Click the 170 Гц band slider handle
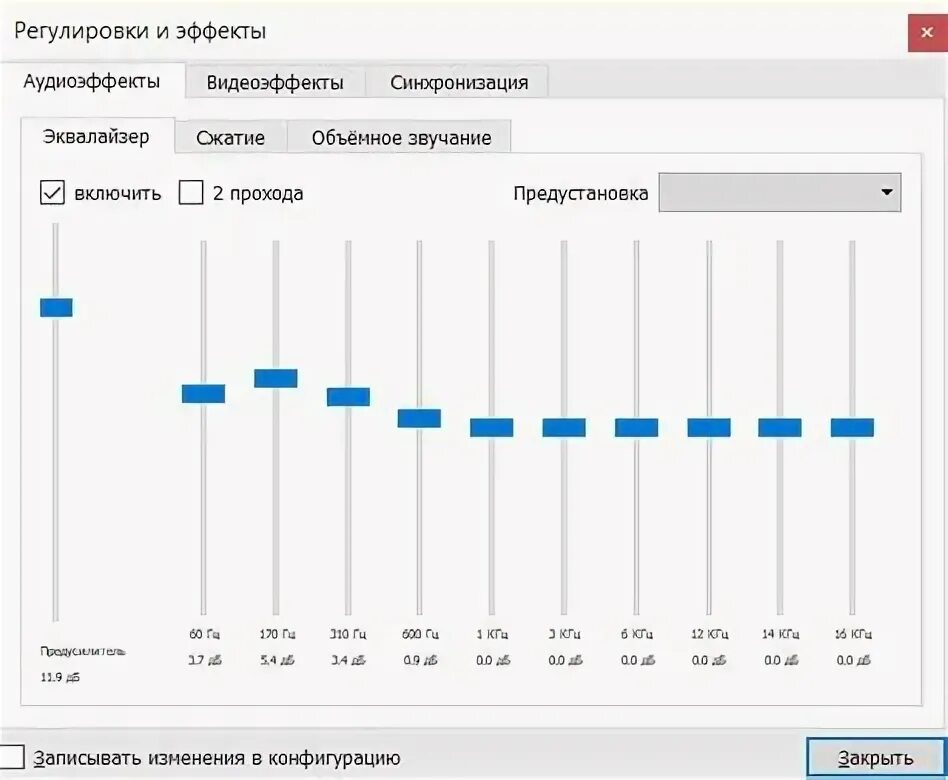Screen dimensions: 948x780 [276, 379]
